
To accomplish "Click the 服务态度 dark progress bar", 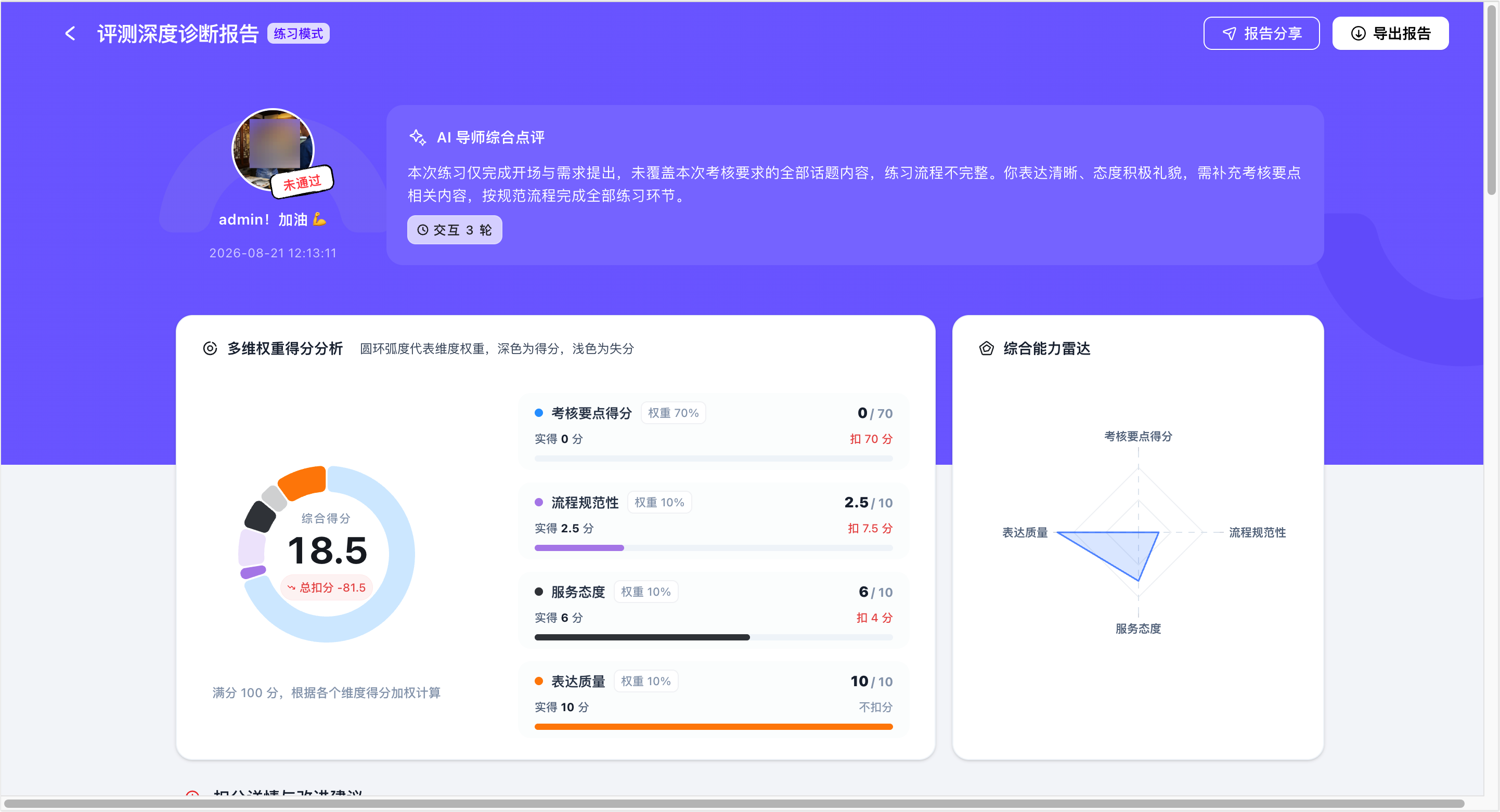I will pos(642,637).
